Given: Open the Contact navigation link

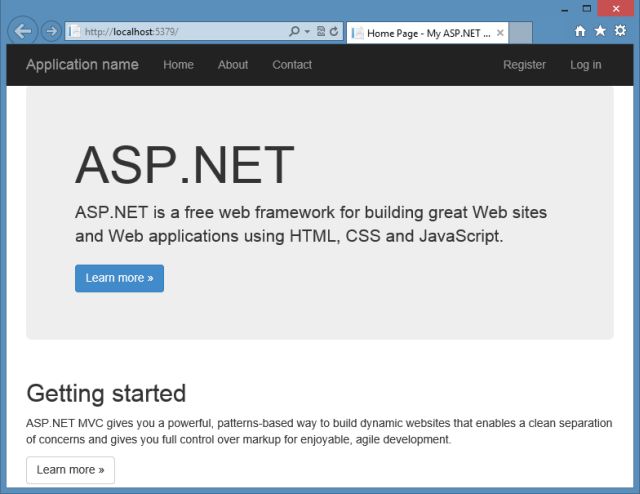Looking at the screenshot, I should tap(292, 65).
